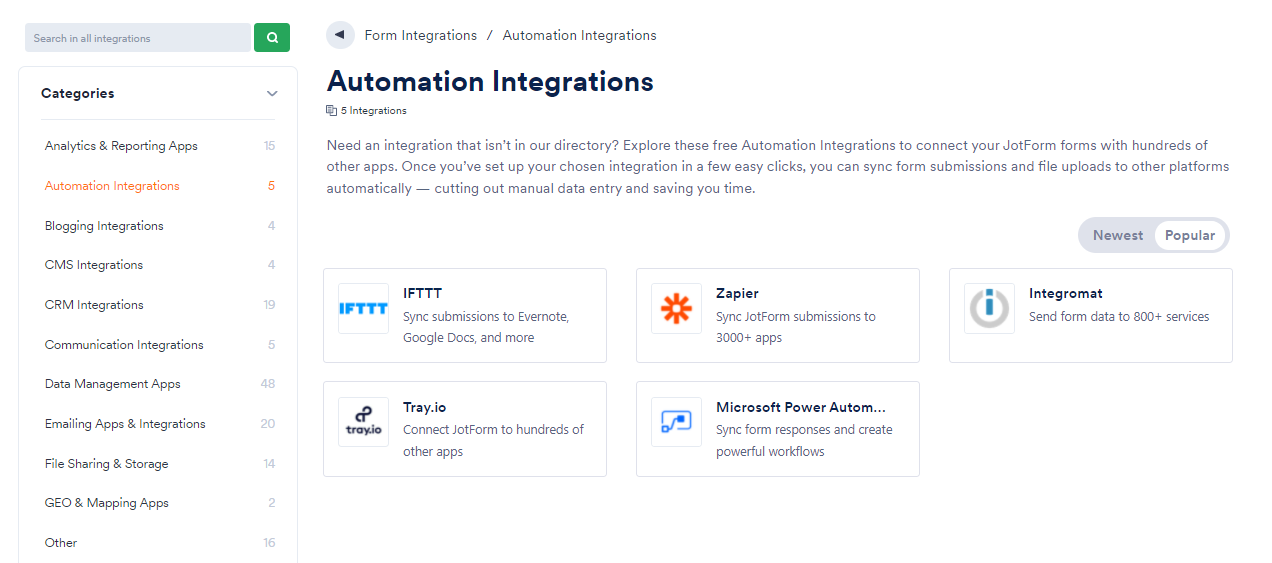
Task: Open the Microsoft Power Automate icon
Action: 676,422
